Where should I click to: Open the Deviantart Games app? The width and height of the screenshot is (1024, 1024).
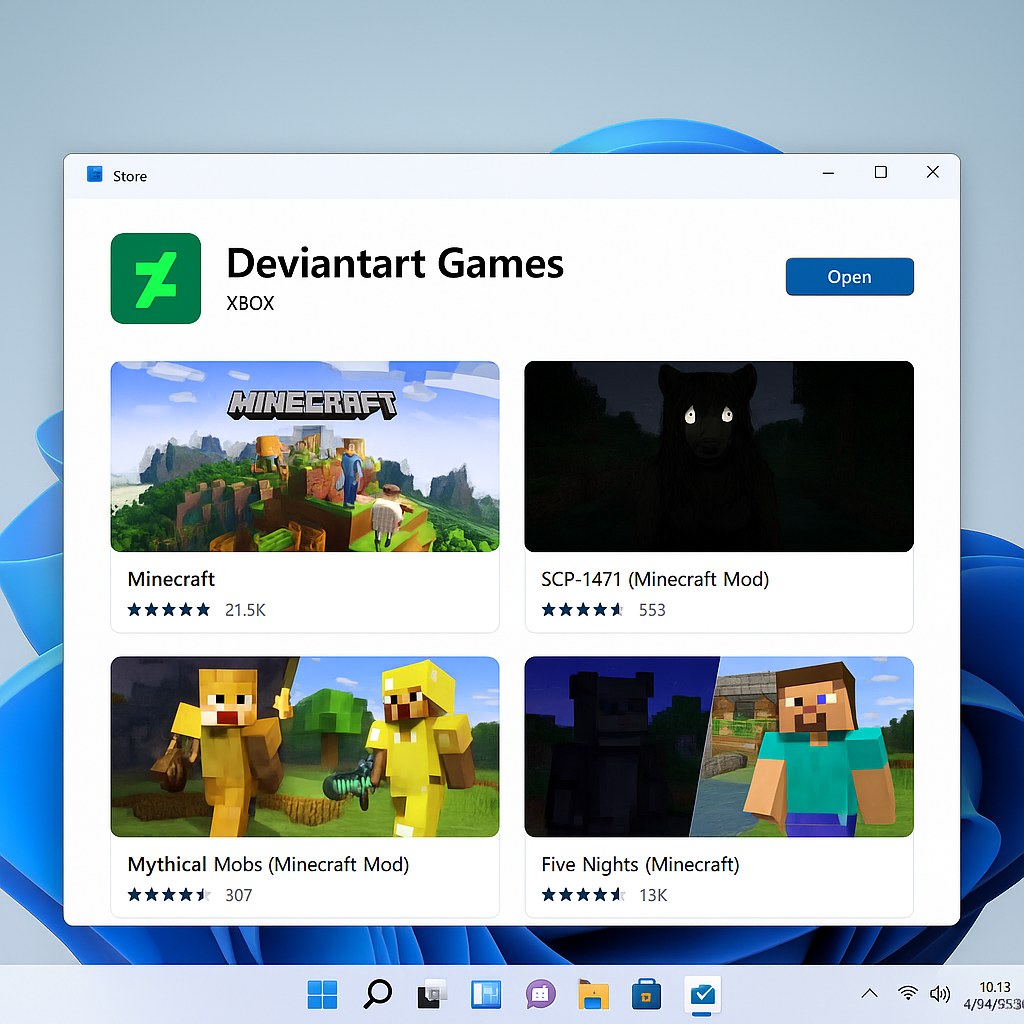click(849, 276)
